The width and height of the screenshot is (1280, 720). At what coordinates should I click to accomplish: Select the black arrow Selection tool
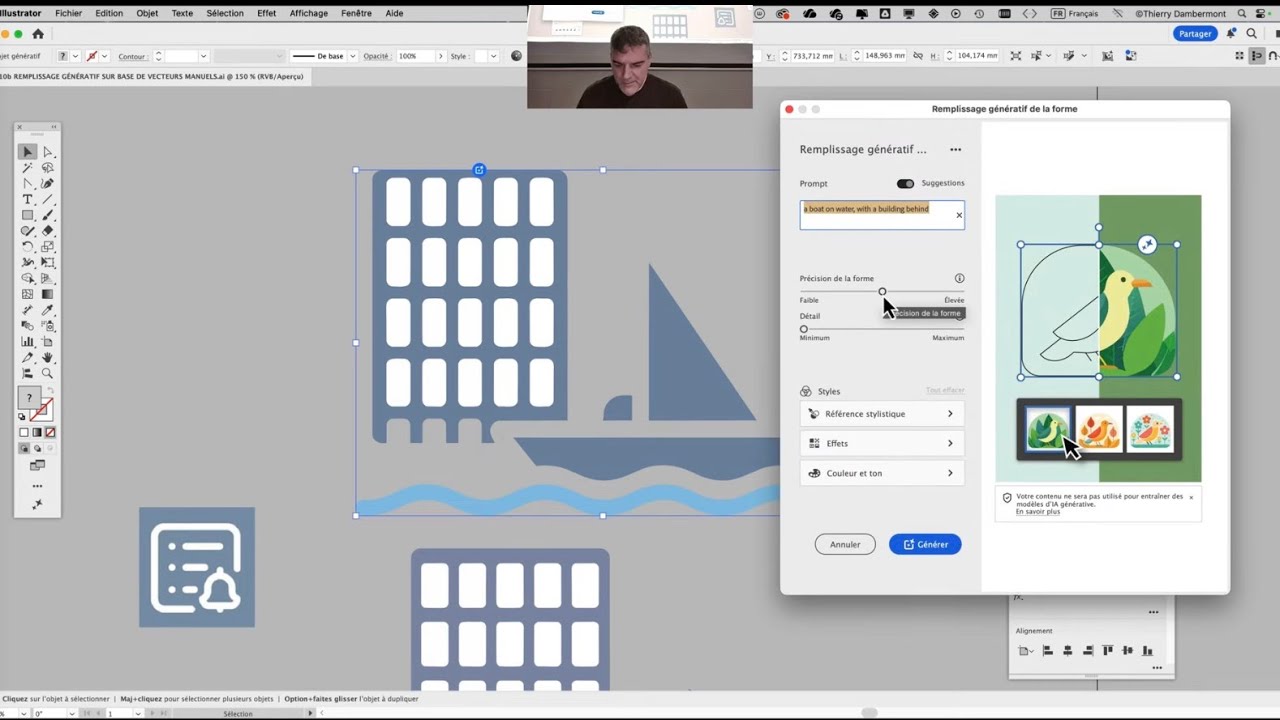tap(27, 152)
